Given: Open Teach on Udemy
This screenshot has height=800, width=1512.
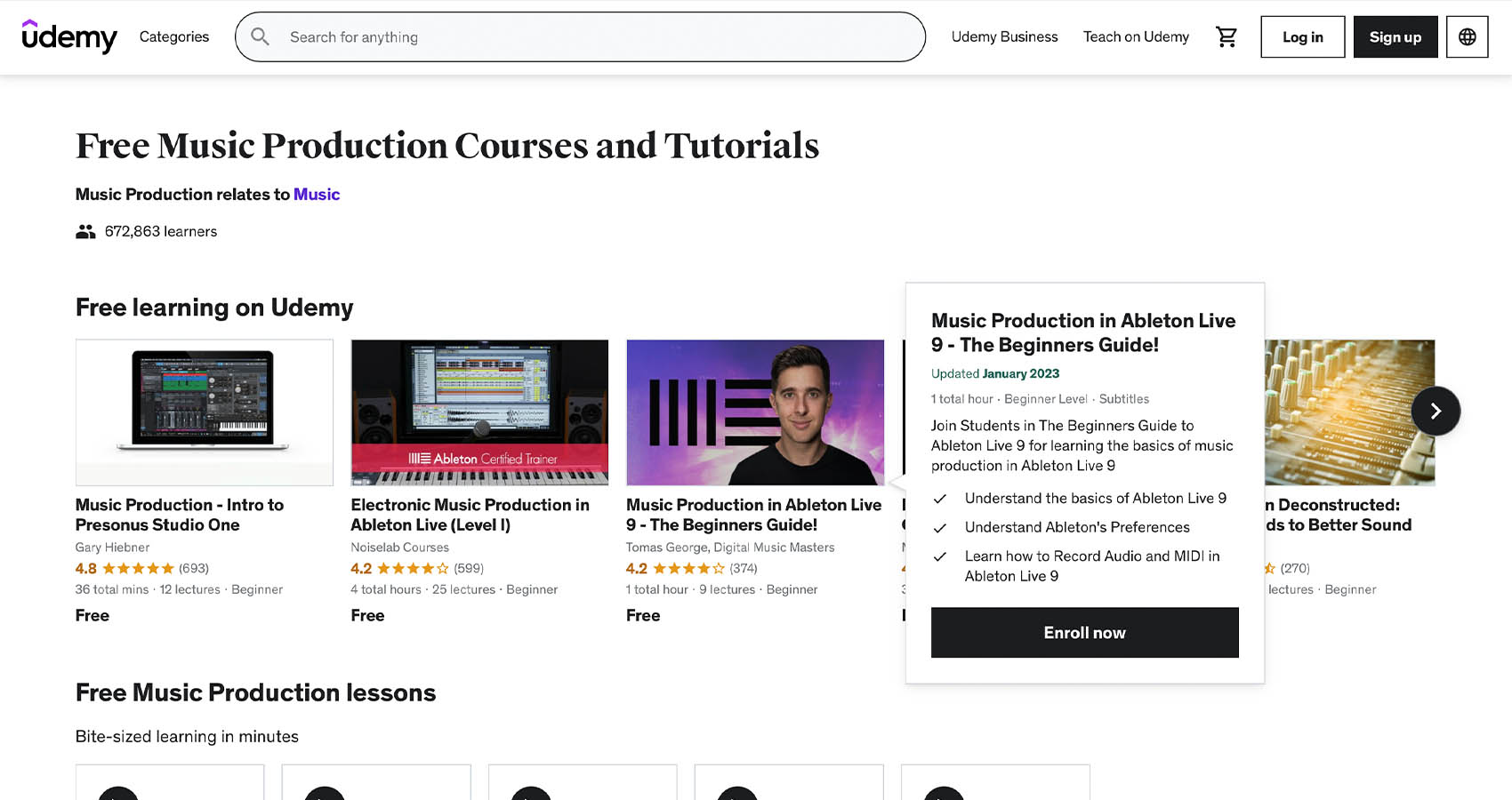Looking at the screenshot, I should (1136, 36).
